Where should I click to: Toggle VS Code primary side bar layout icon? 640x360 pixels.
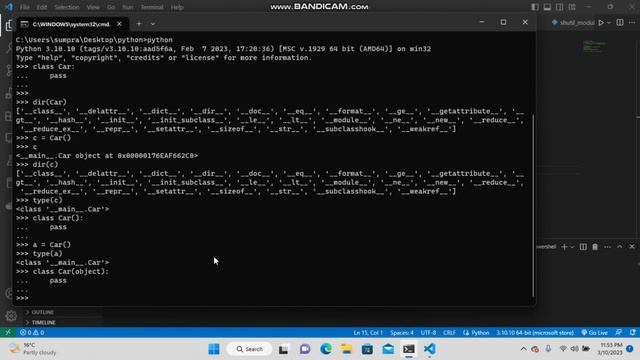pos(535,7)
